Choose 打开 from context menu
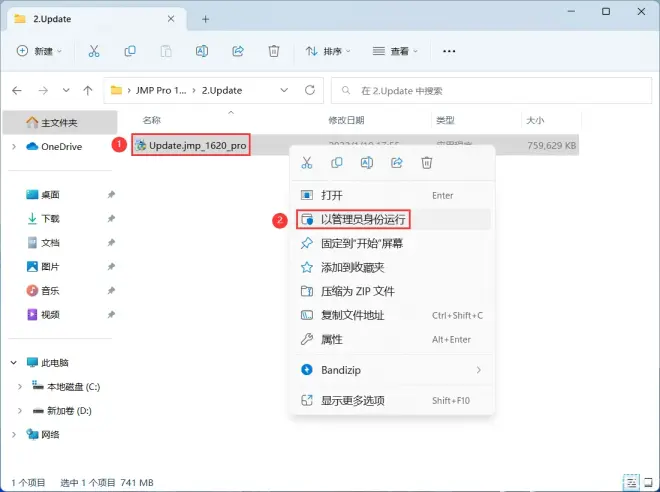Screen dimensions: 660x492 (x=393, y=195)
